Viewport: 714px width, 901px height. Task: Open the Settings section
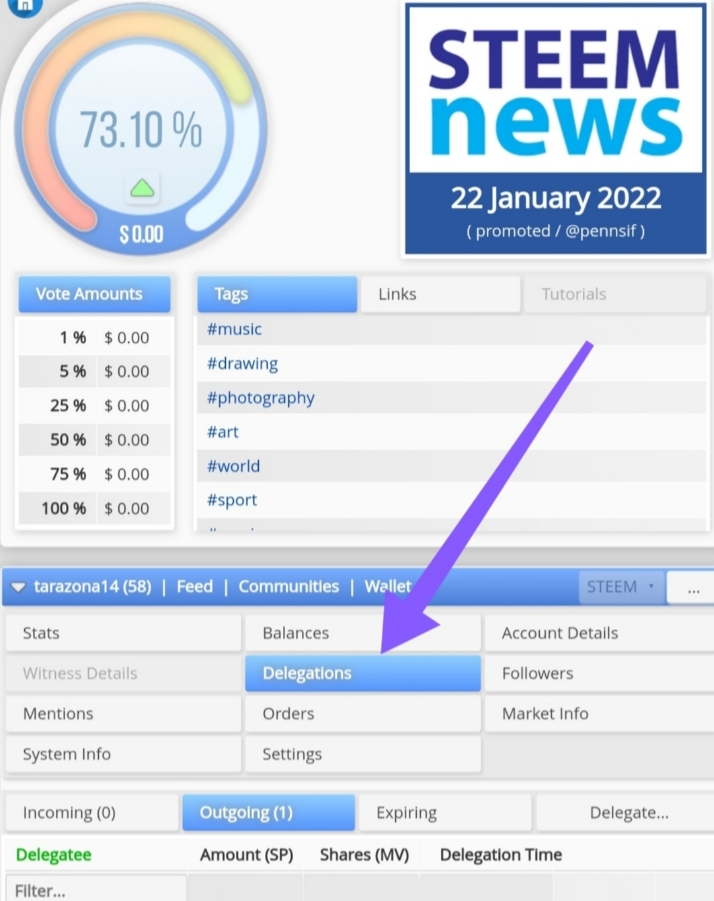(363, 754)
